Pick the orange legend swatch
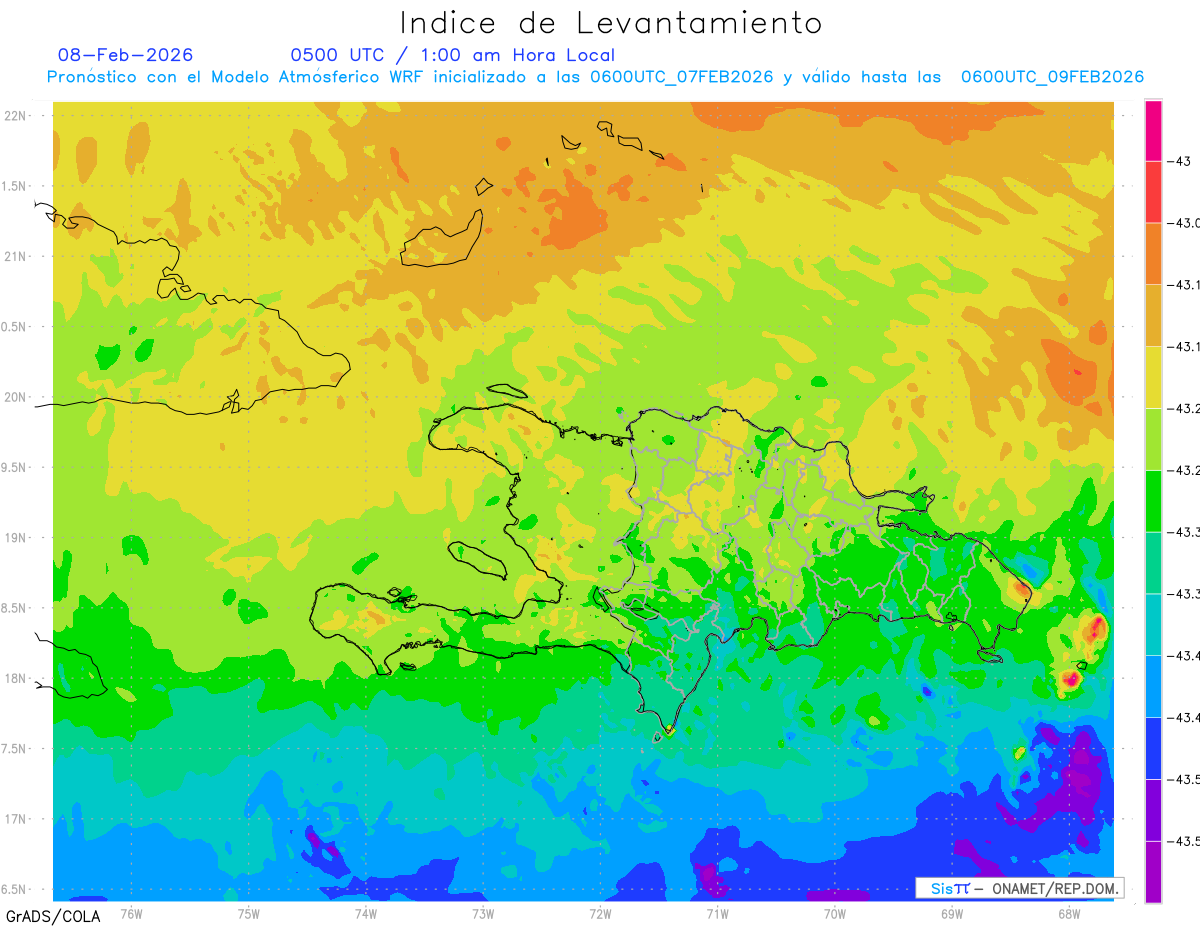This screenshot has height=927, width=1200. pyautogui.click(x=1153, y=254)
